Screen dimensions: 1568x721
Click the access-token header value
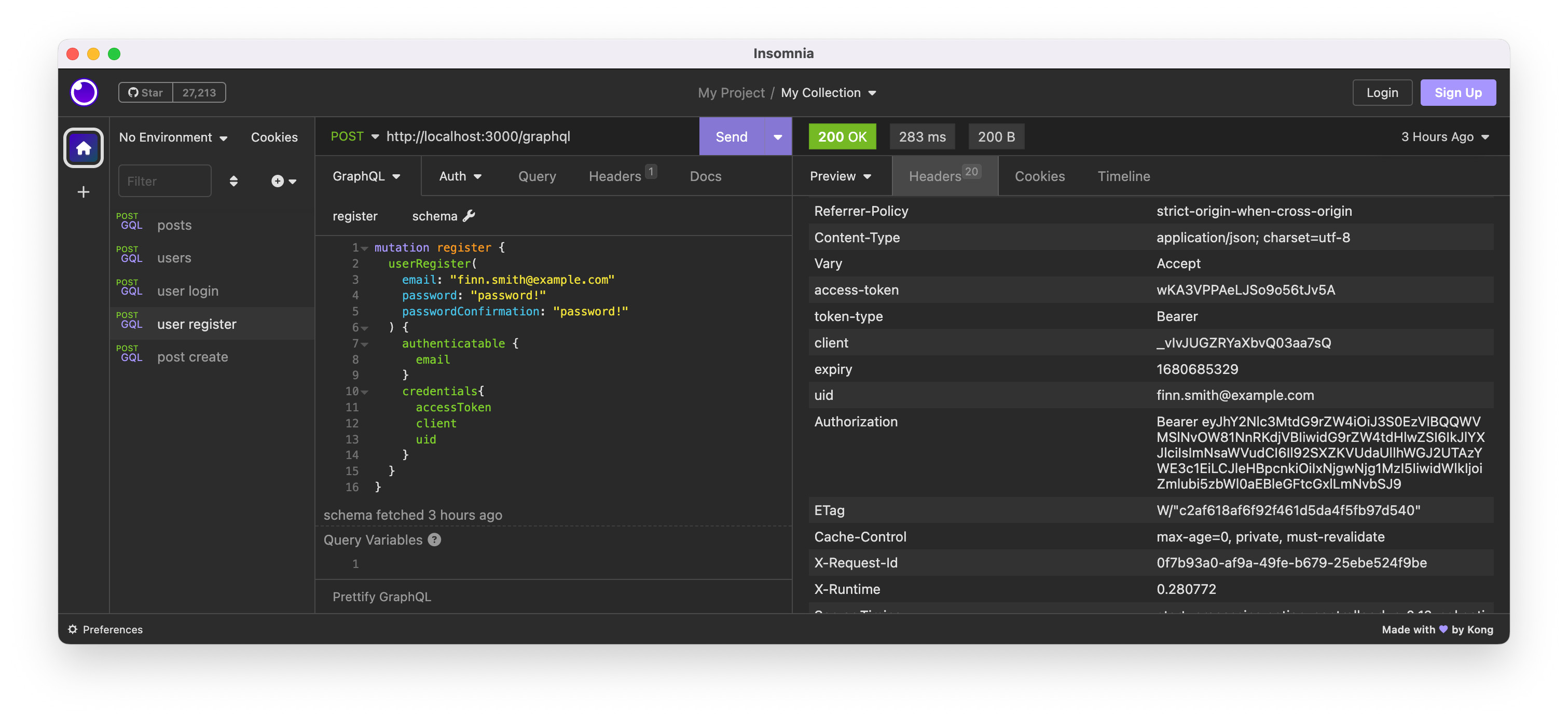tap(1245, 289)
